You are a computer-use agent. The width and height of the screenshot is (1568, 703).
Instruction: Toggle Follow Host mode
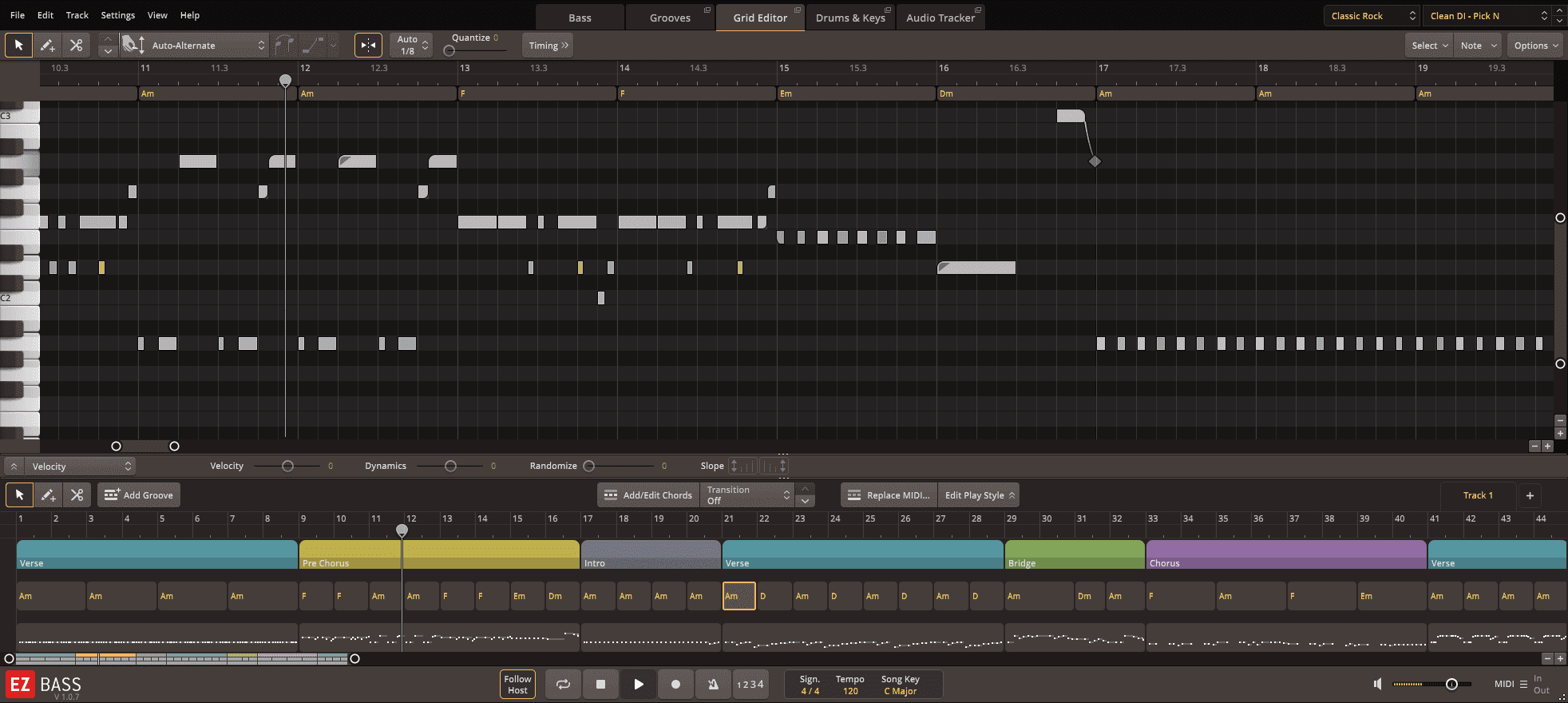click(x=517, y=685)
